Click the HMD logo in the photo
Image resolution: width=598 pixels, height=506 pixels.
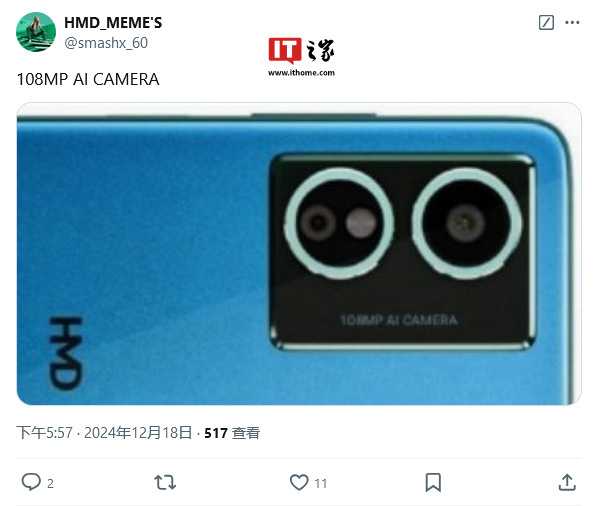(x=66, y=353)
